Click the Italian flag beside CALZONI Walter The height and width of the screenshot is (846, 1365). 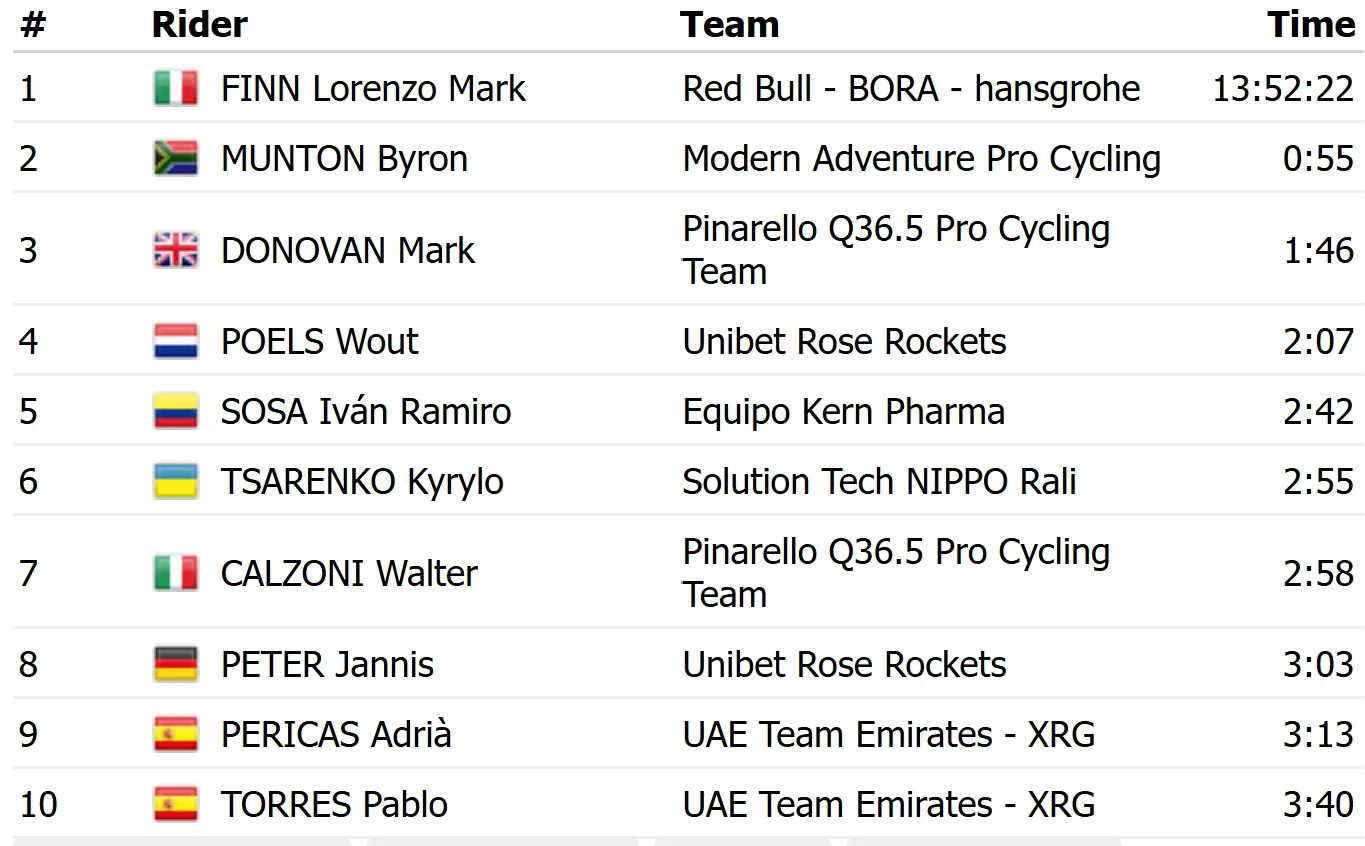[176, 573]
